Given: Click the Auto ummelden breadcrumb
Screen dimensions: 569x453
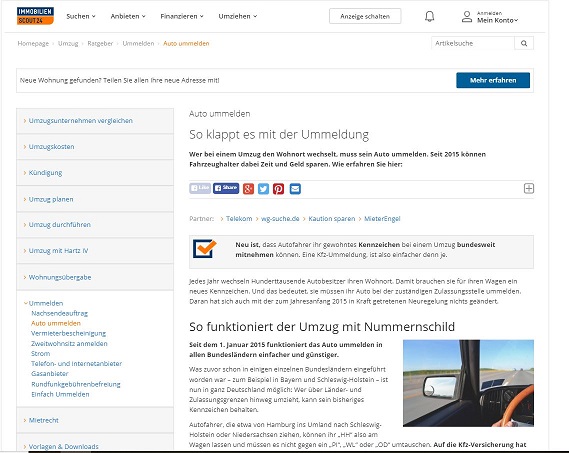Looking at the screenshot, I should click(186, 44).
